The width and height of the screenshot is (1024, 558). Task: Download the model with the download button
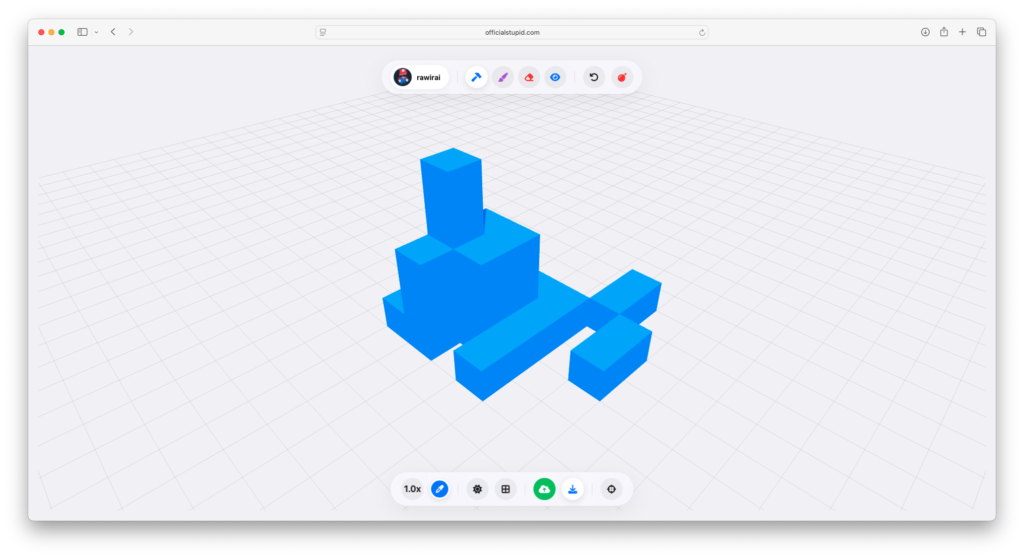point(573,489)
